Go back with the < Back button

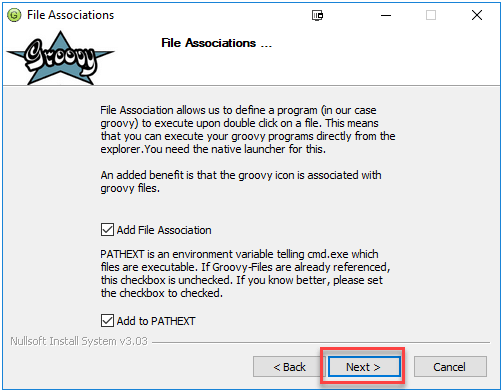(289, 367)
